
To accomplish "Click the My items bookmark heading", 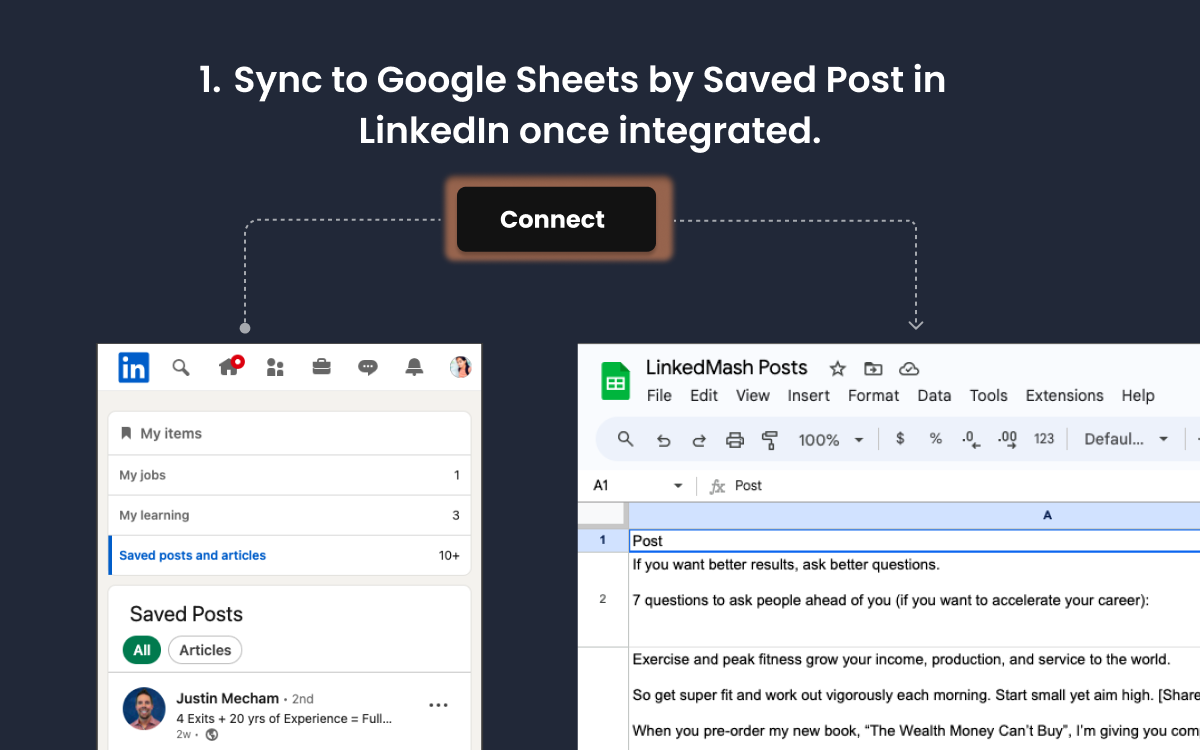I will (x=161, y=433).
